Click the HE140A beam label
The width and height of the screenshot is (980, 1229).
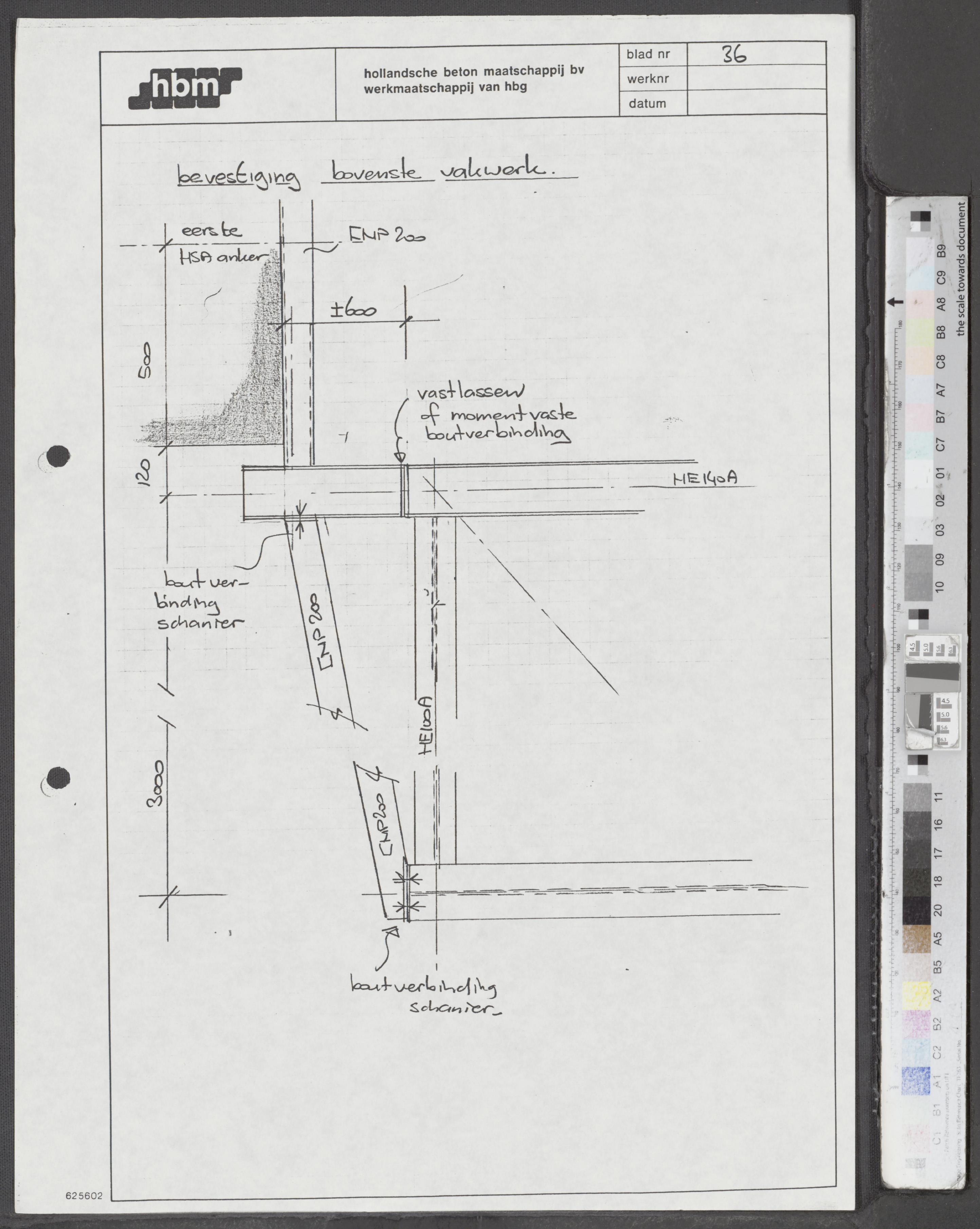705,478
